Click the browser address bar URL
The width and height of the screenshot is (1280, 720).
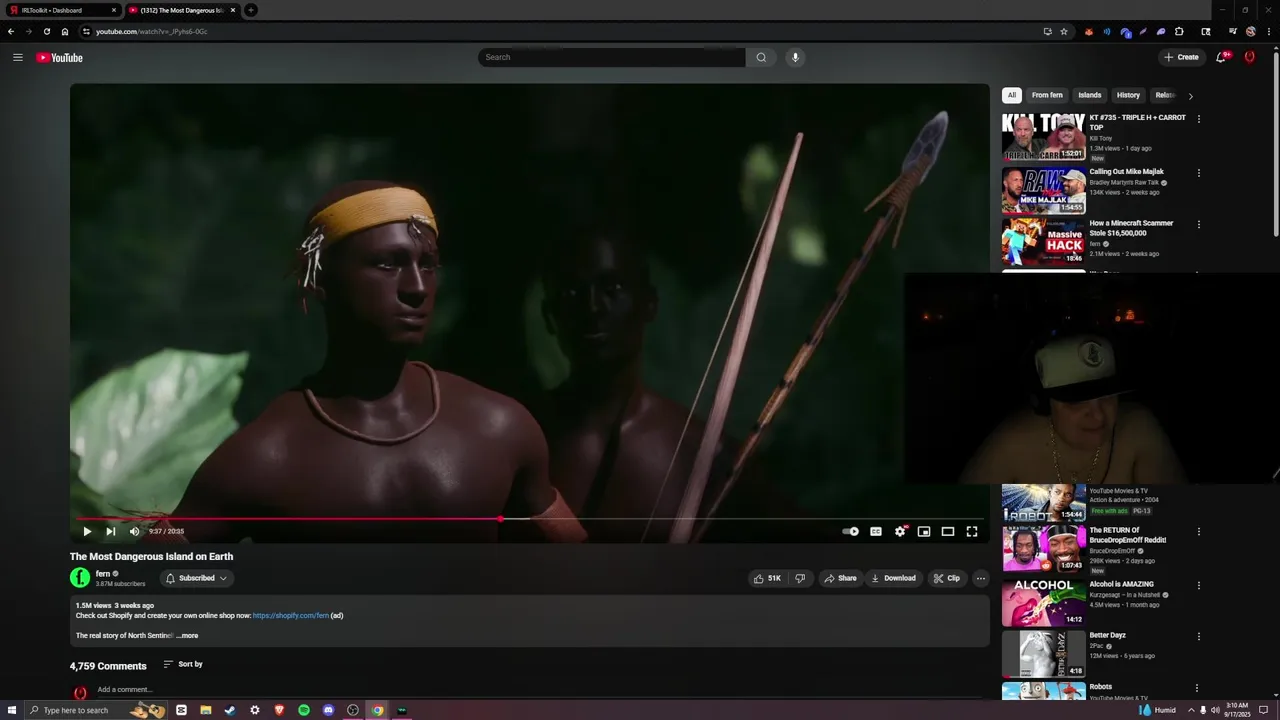[151, 31]
